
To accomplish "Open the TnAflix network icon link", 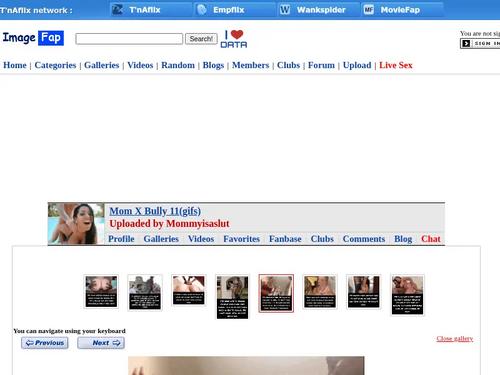I will (117, 10).
